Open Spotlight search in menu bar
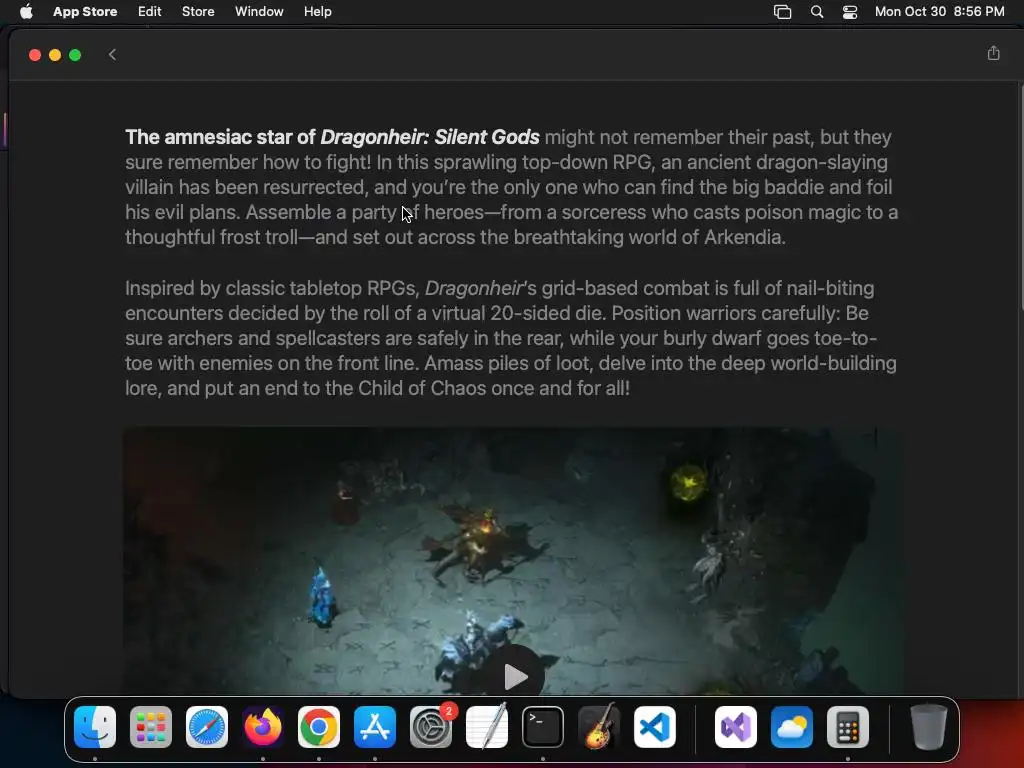Screen dimensions: 1024x768 click(816, 12)
